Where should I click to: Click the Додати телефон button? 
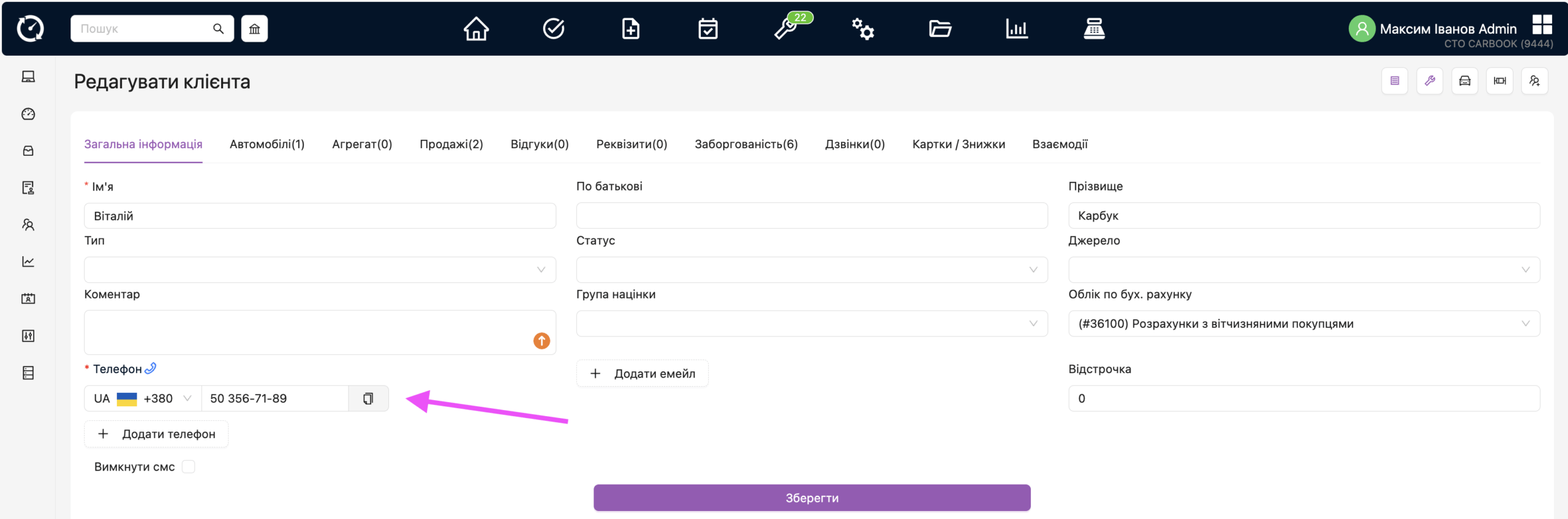click(x=157, y=434)
